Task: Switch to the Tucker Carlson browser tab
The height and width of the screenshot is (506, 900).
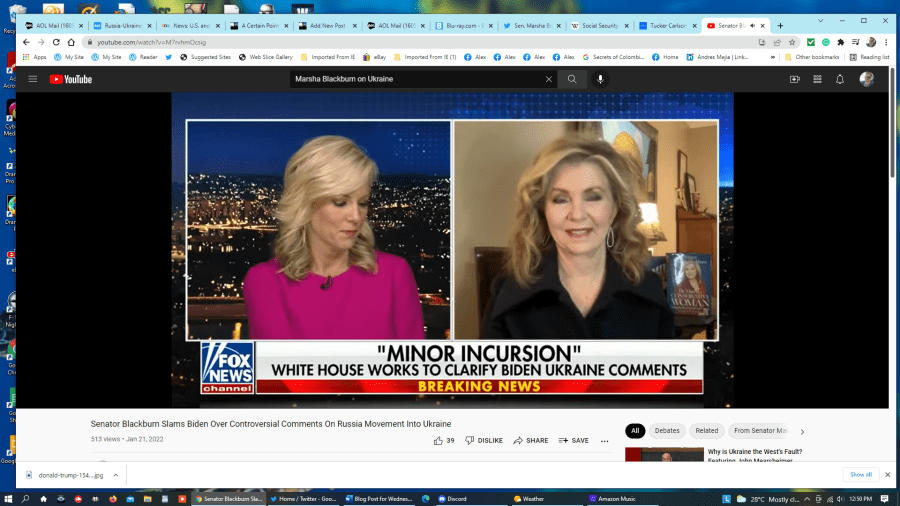Action: tap(667, 25)
